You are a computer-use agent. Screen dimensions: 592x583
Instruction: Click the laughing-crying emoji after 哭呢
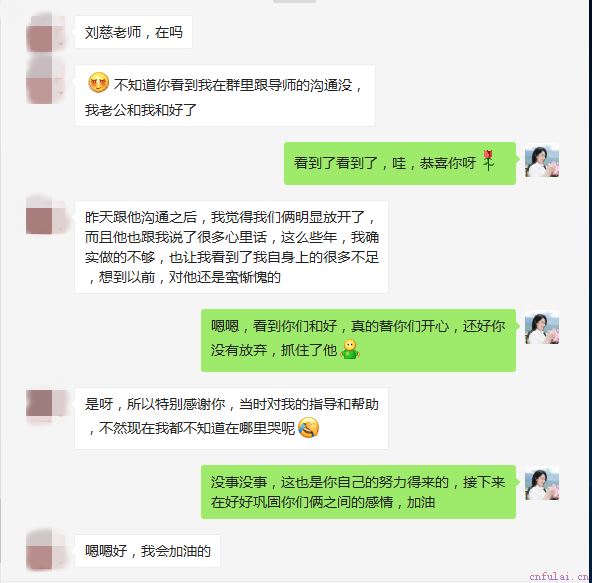click(308, 427)
